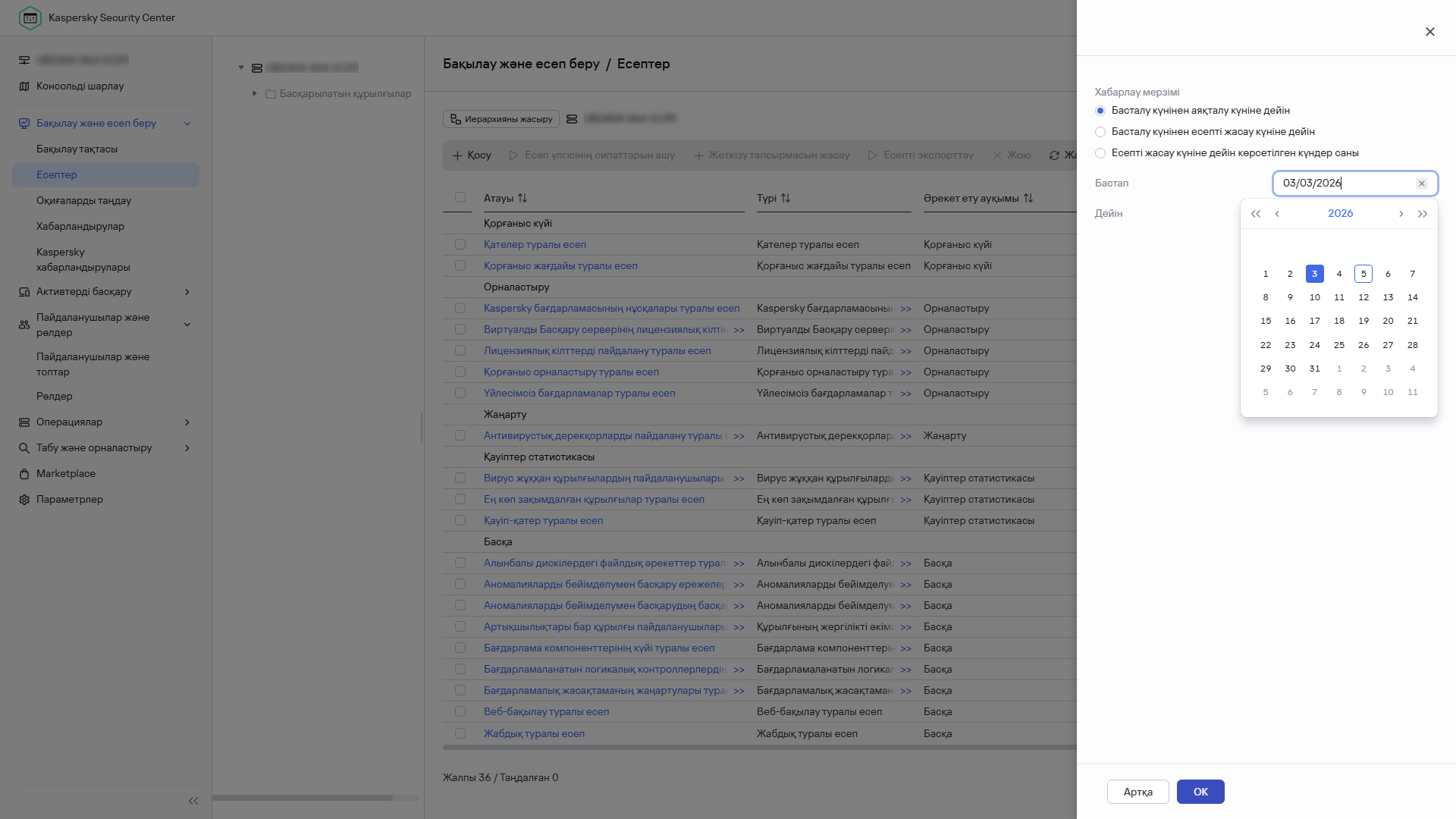
Task: Click the OK button
Action: (1200, 792)
